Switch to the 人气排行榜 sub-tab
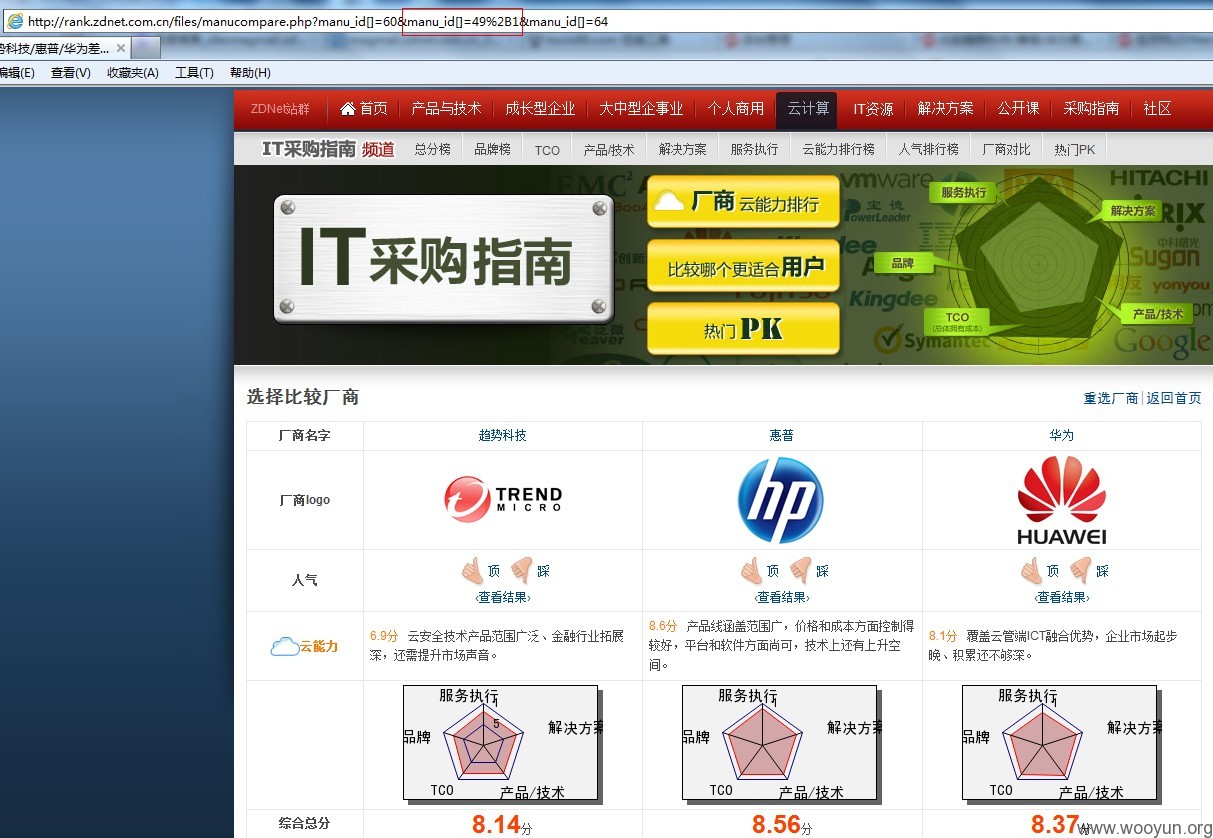 tap(928, 149)
